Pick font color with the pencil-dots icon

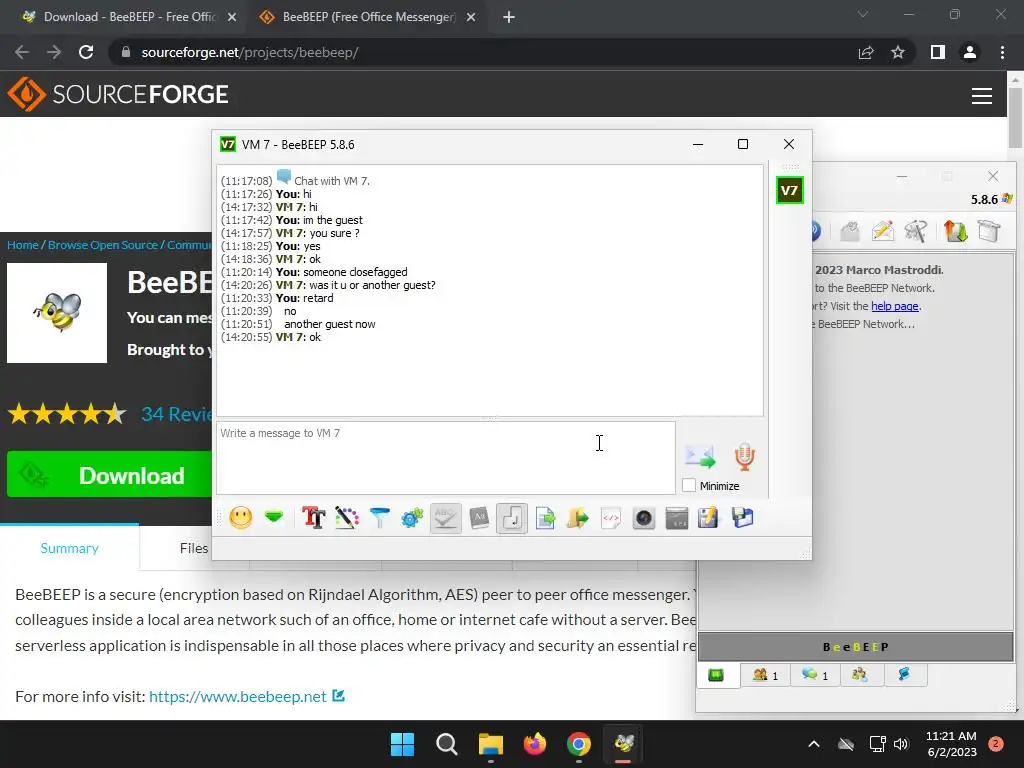coord(347,519)
